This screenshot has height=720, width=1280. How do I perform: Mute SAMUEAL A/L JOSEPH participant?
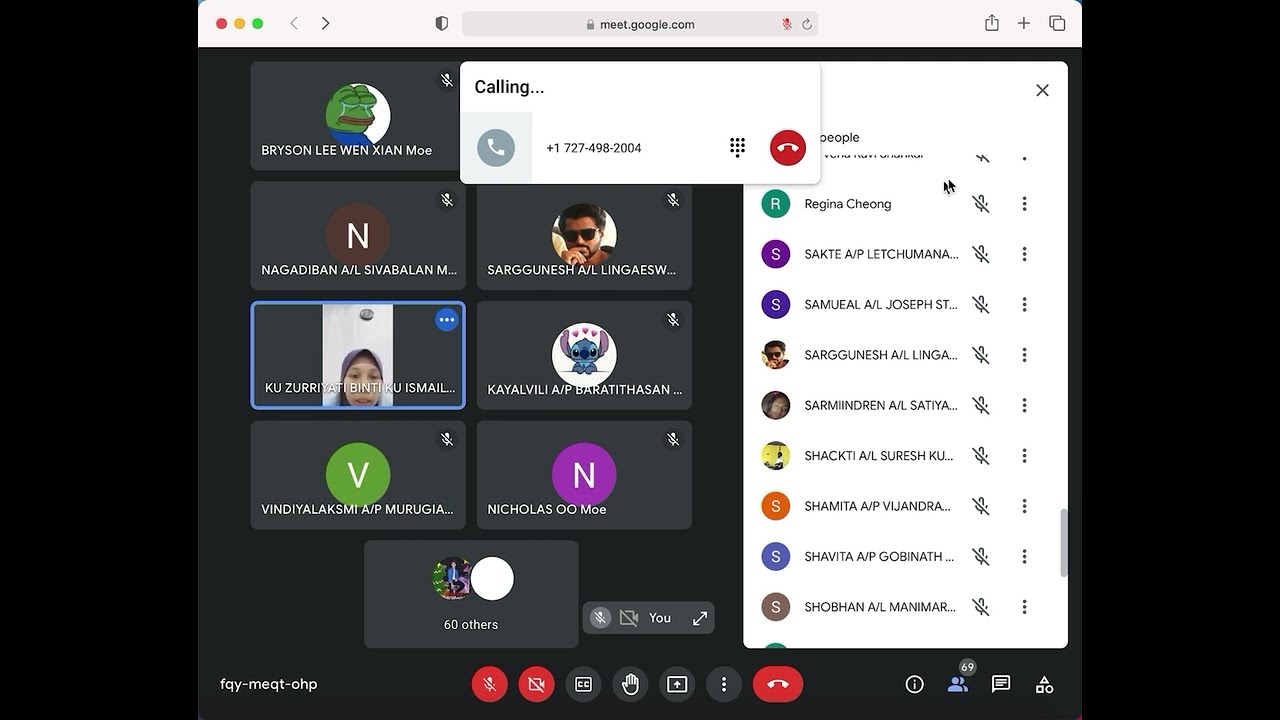(981, 304)
